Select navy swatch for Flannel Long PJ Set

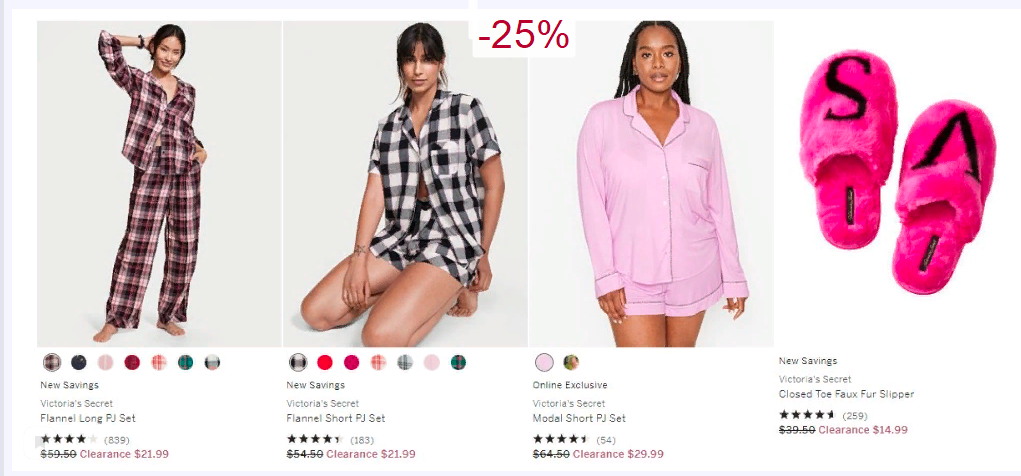pyautogui.click(x=79, y=362)
